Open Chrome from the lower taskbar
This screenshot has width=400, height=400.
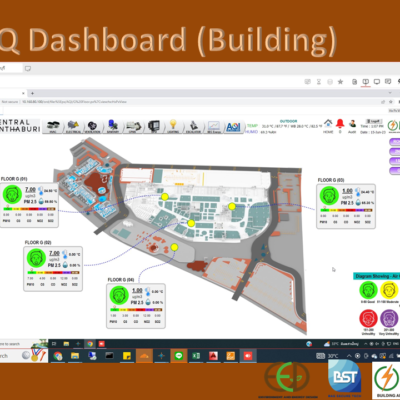click(x=58, y=356)
